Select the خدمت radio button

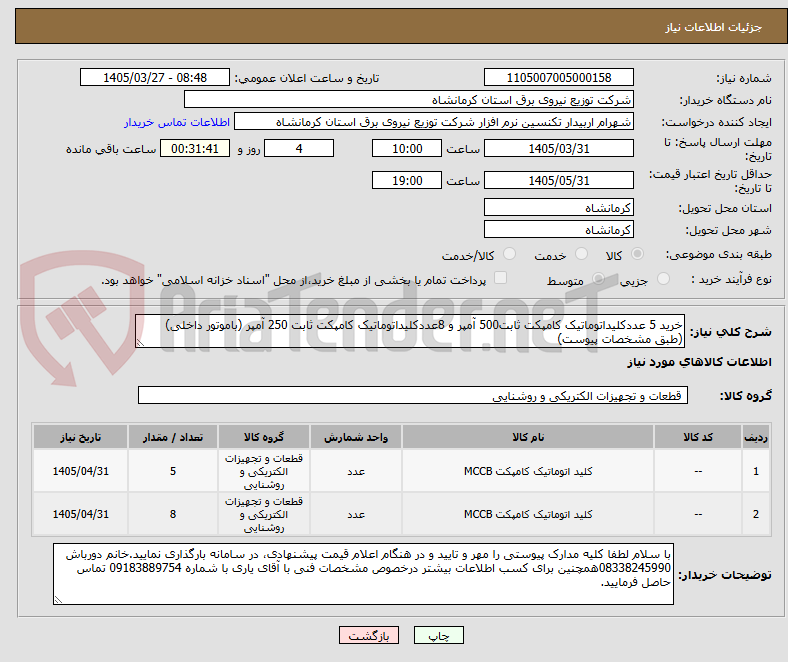pyautogui.click(x=581, y=254)
